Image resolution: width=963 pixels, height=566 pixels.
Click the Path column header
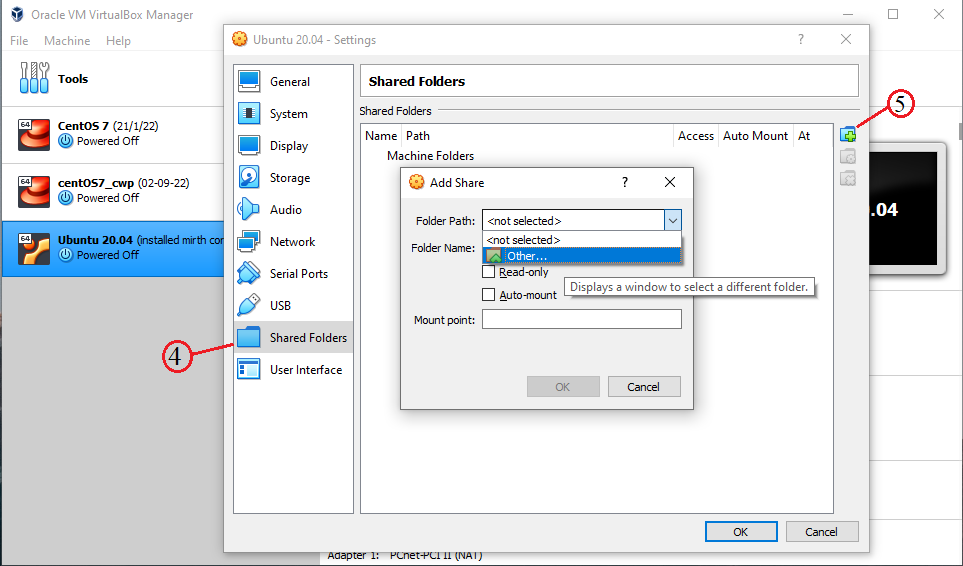pos(537,136)
